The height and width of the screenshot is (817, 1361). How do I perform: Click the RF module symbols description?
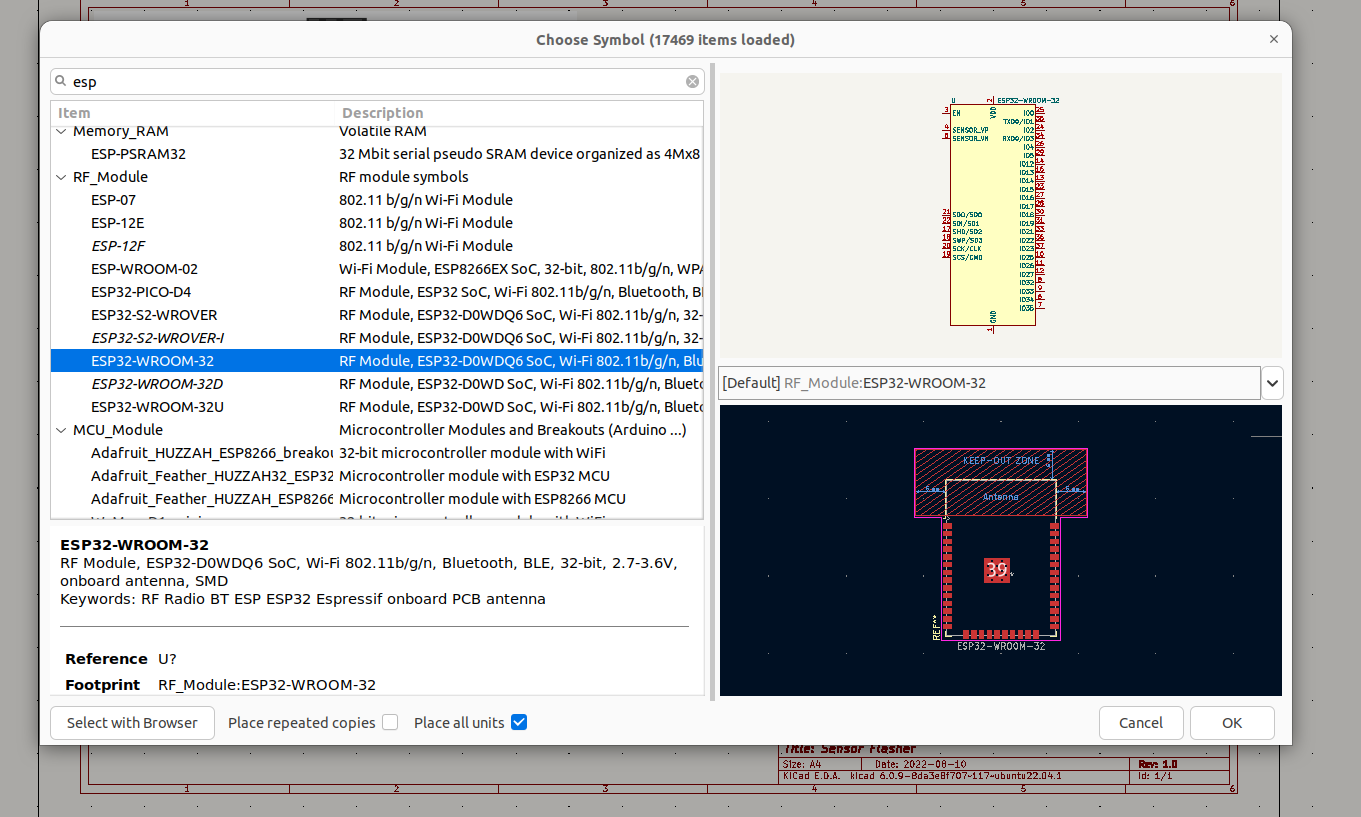click(x=404, y=177)
